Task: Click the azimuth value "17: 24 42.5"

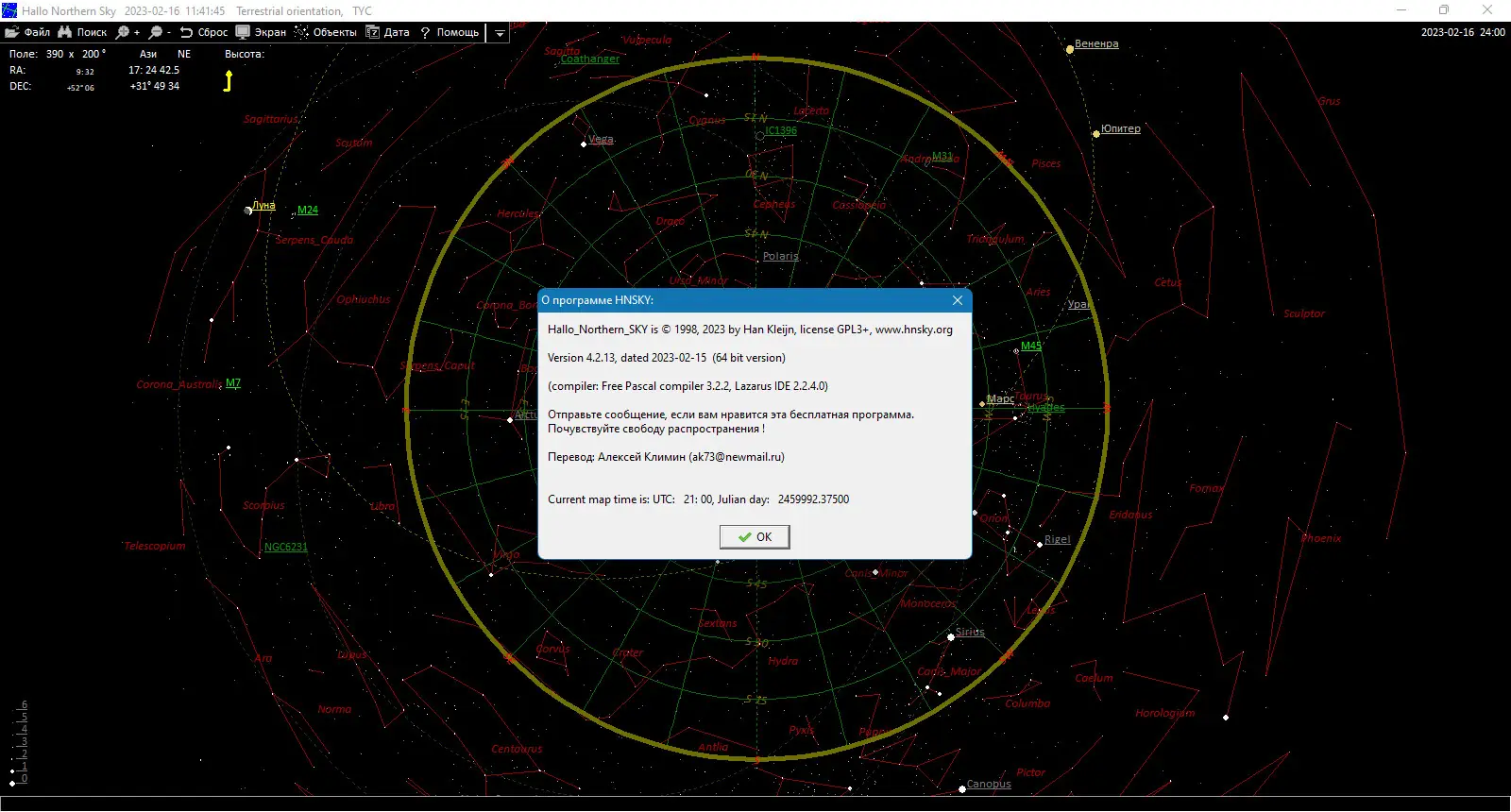Action: click(x=154, y=70)
